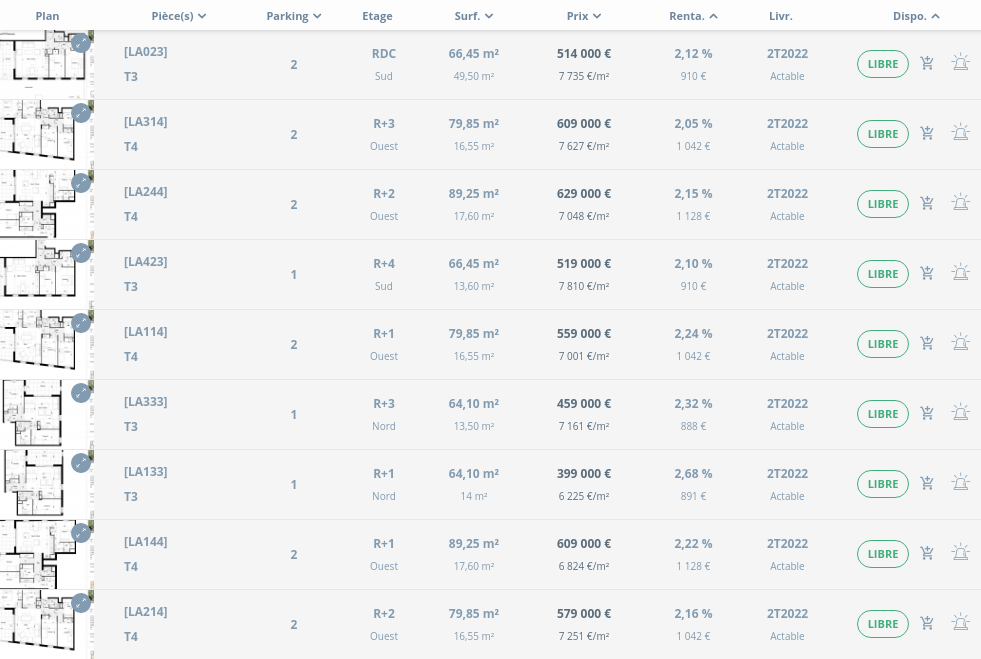This screenshot has height=659, width=981.
Task: Add lot LA333 to cart
Action: coord(927,414)
